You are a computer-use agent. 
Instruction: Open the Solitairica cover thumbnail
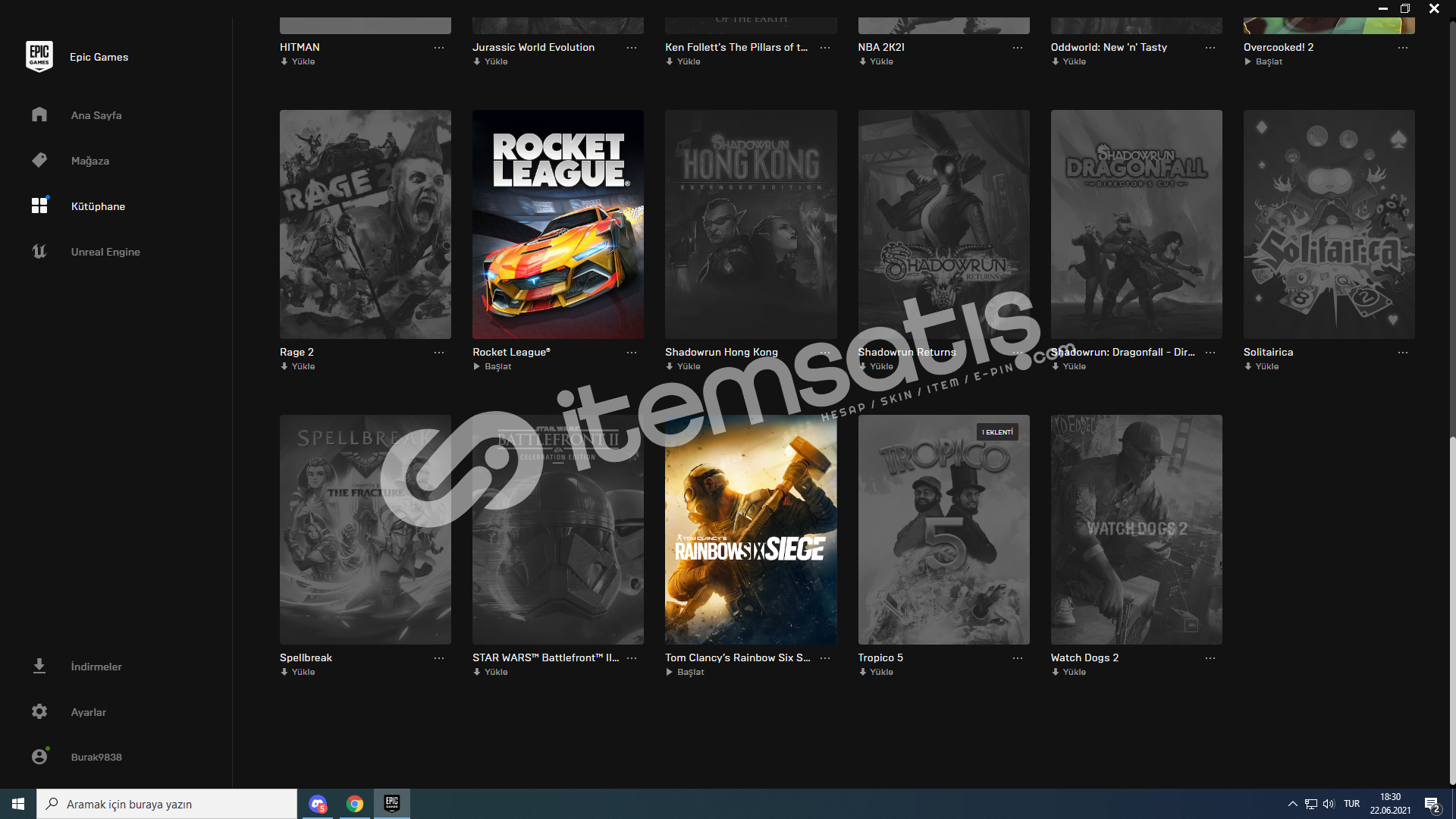click(x=1329, y=224)
